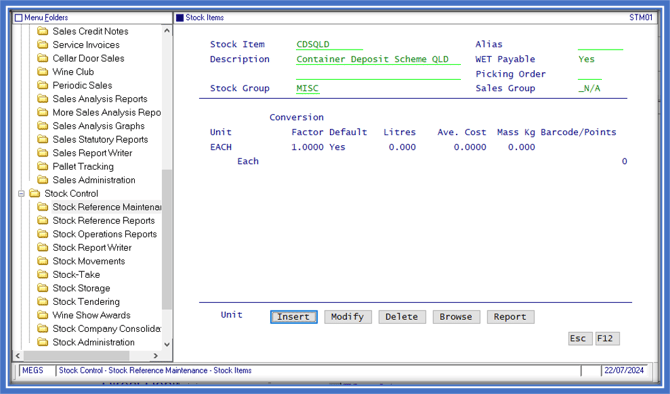Viewport: 670px width, 394px height.
Task: Click the tree scroll up arrow
Action: point(167,31)
